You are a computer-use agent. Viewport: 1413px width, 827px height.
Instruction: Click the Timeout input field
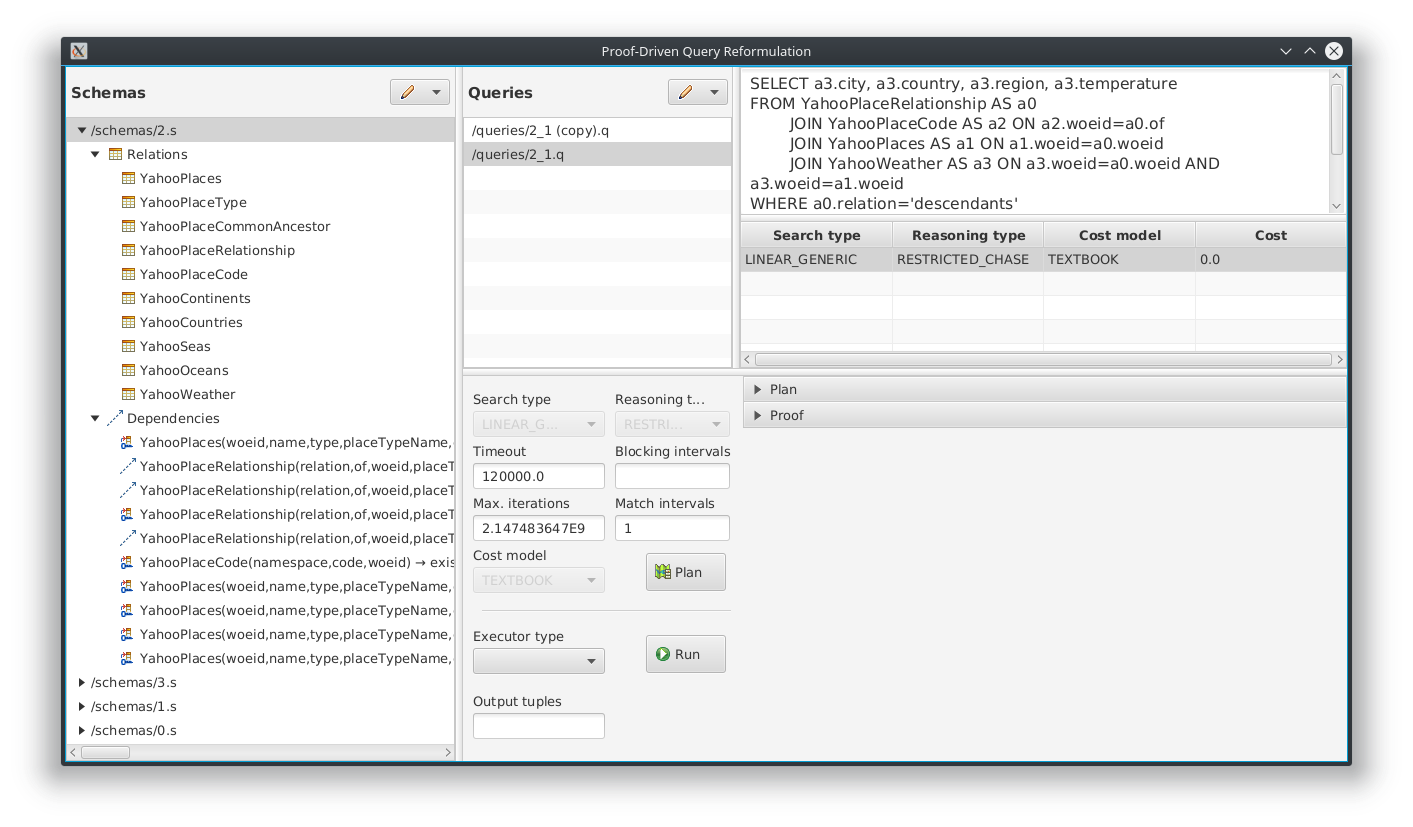coord(538,476)
